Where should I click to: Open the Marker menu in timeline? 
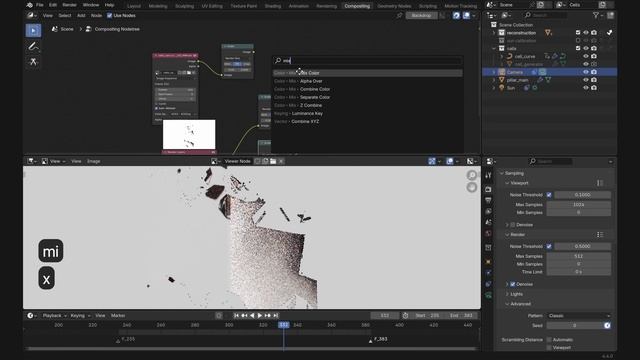click(x=118, y=316)
